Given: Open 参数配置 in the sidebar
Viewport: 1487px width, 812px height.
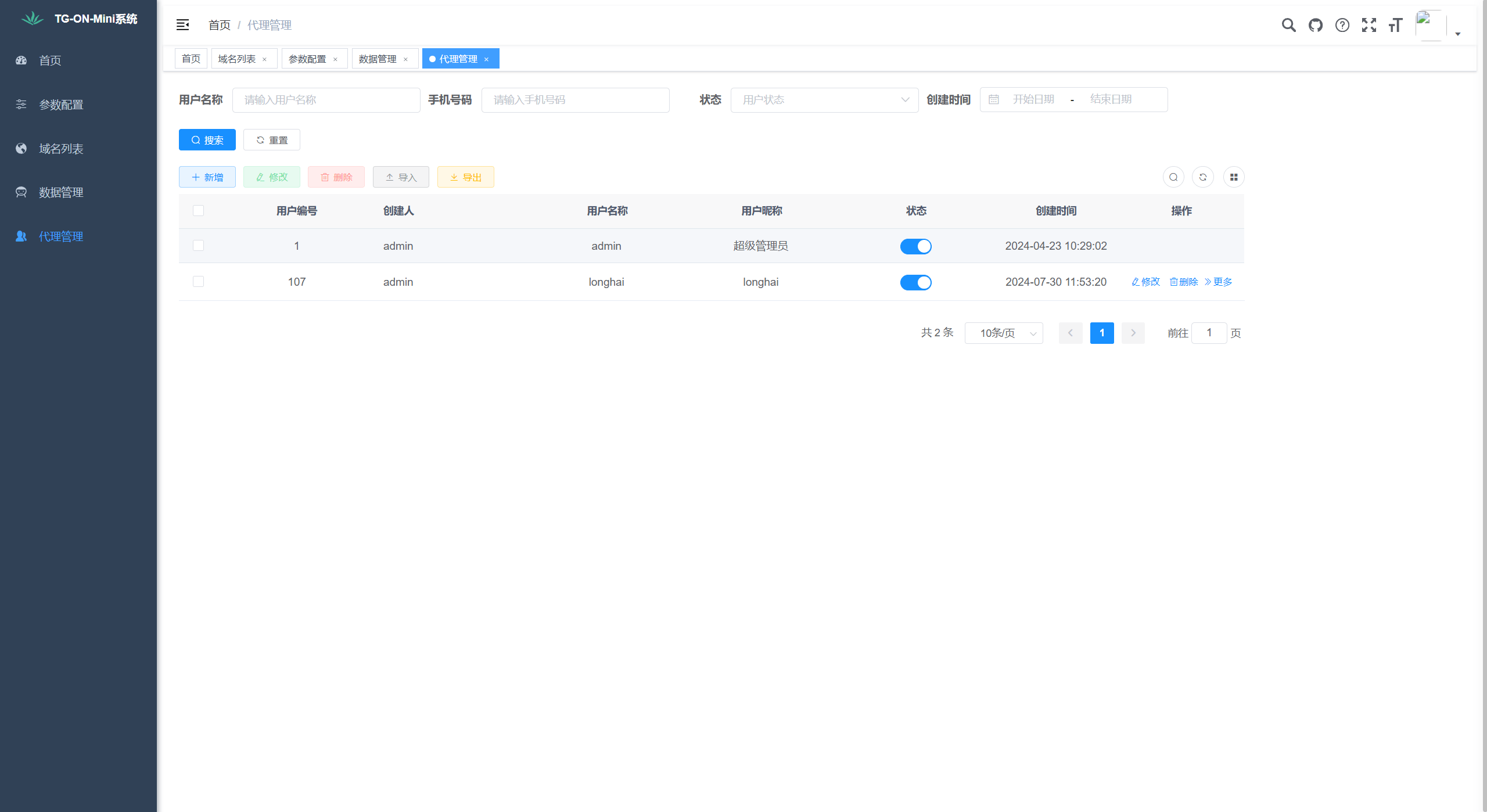Looking at the screenshot, I should click(78, 105).
